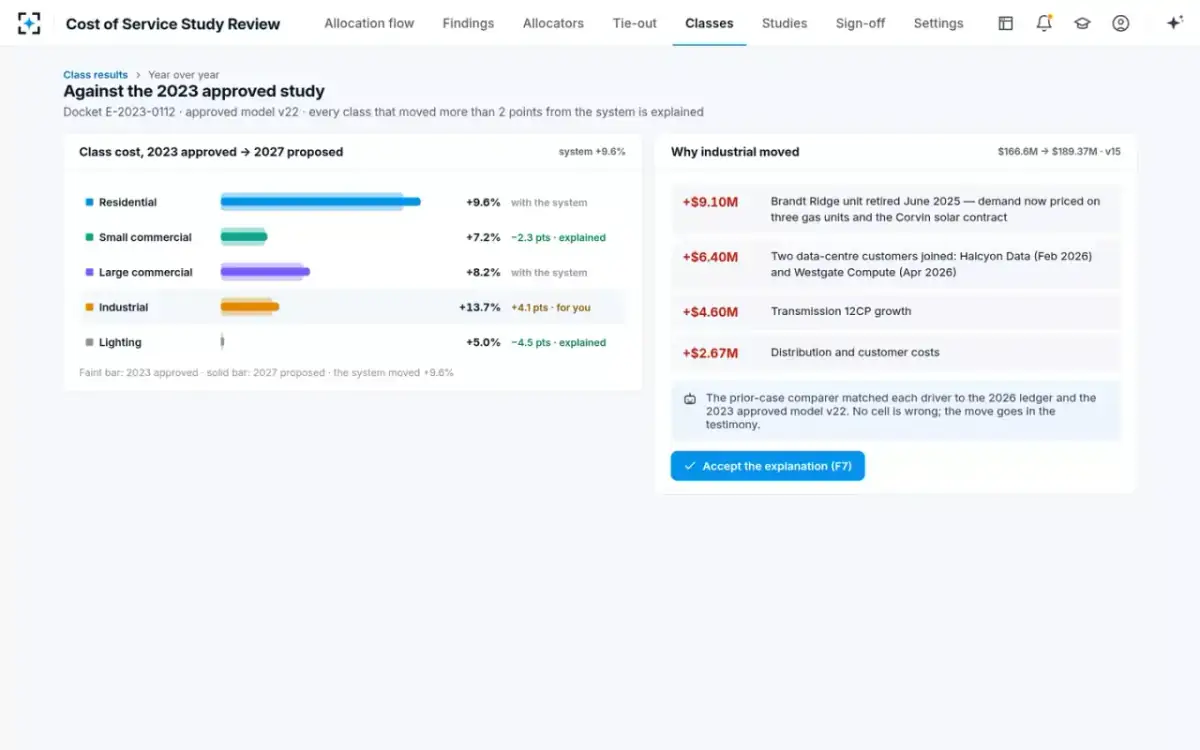Screen dimensions: 1200x750
Task: Open the Settings tab
Action: coord(938,23)
